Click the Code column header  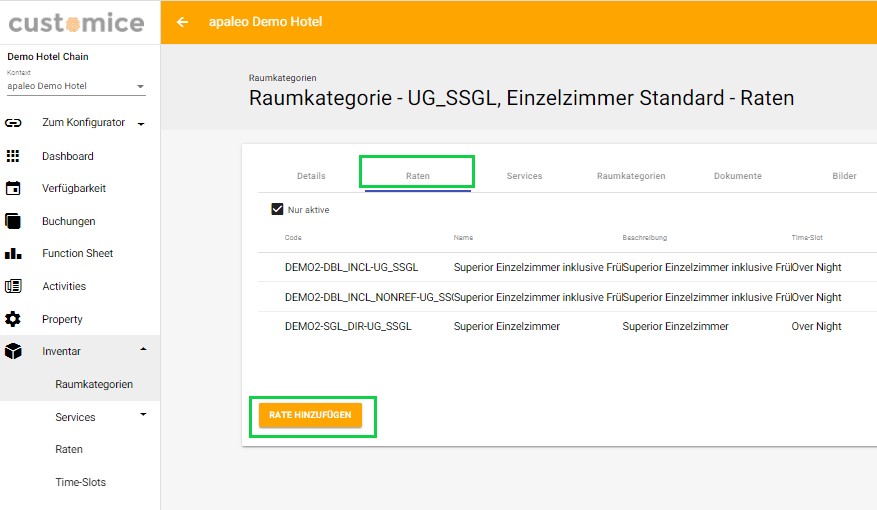[x=293, y=238]
